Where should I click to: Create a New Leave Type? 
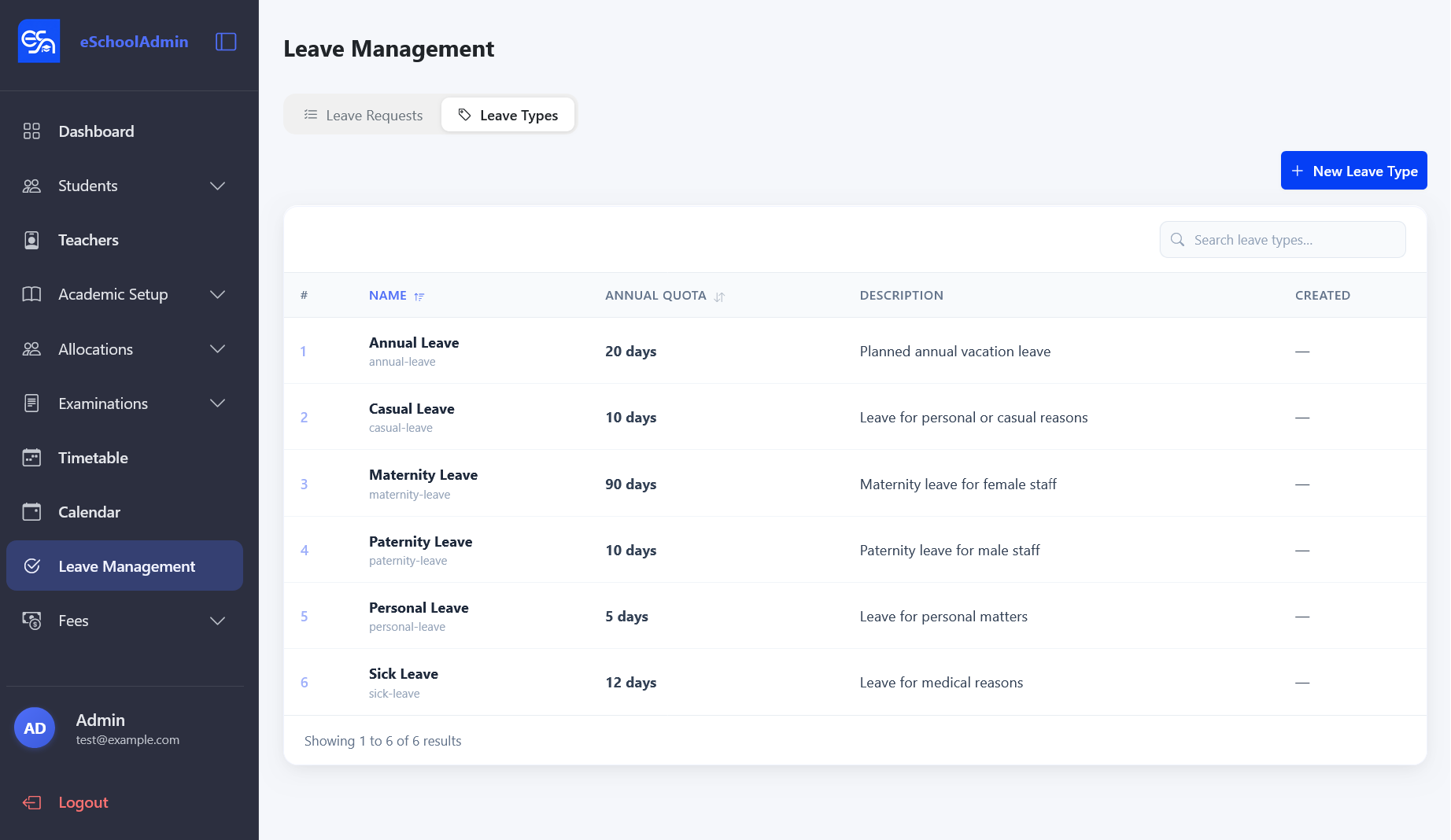pyautogui.click(x=1353, y=171)
